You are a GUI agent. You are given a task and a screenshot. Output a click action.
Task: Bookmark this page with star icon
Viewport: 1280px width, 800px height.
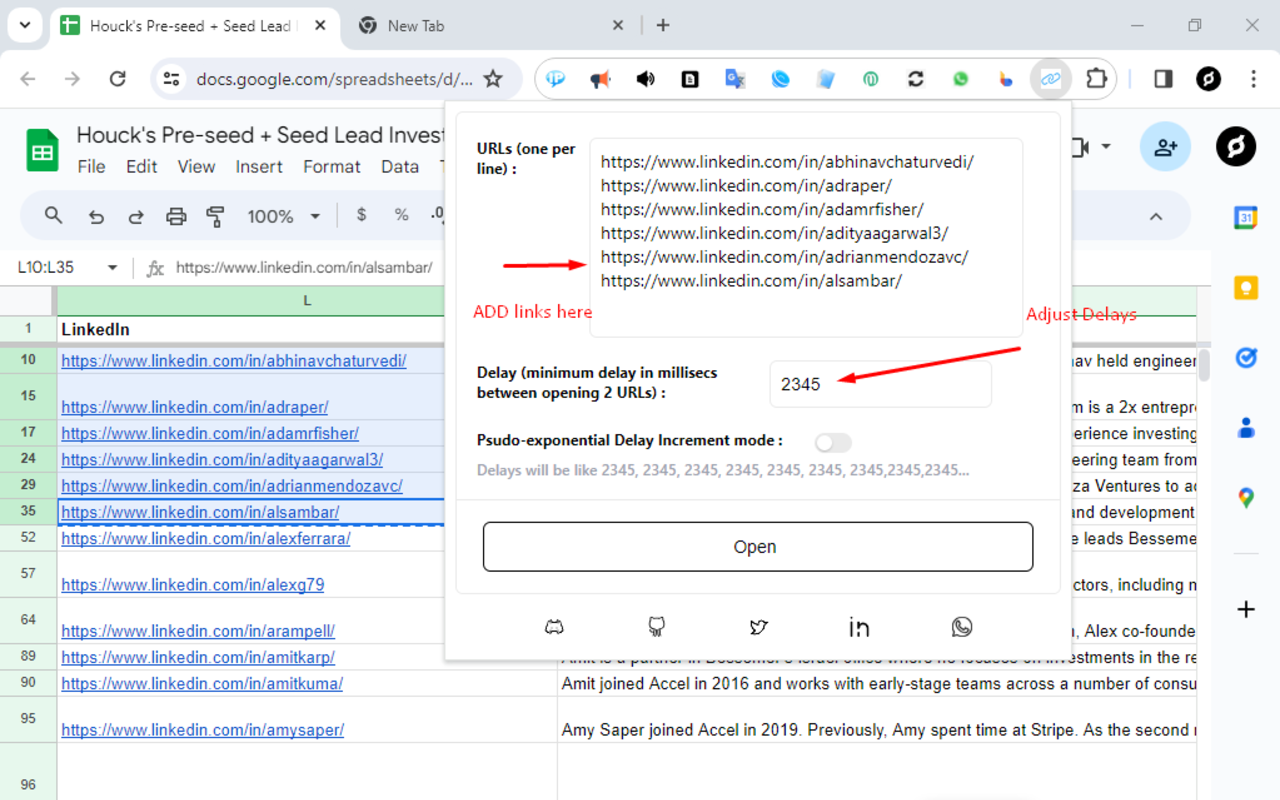pos(492,79)
